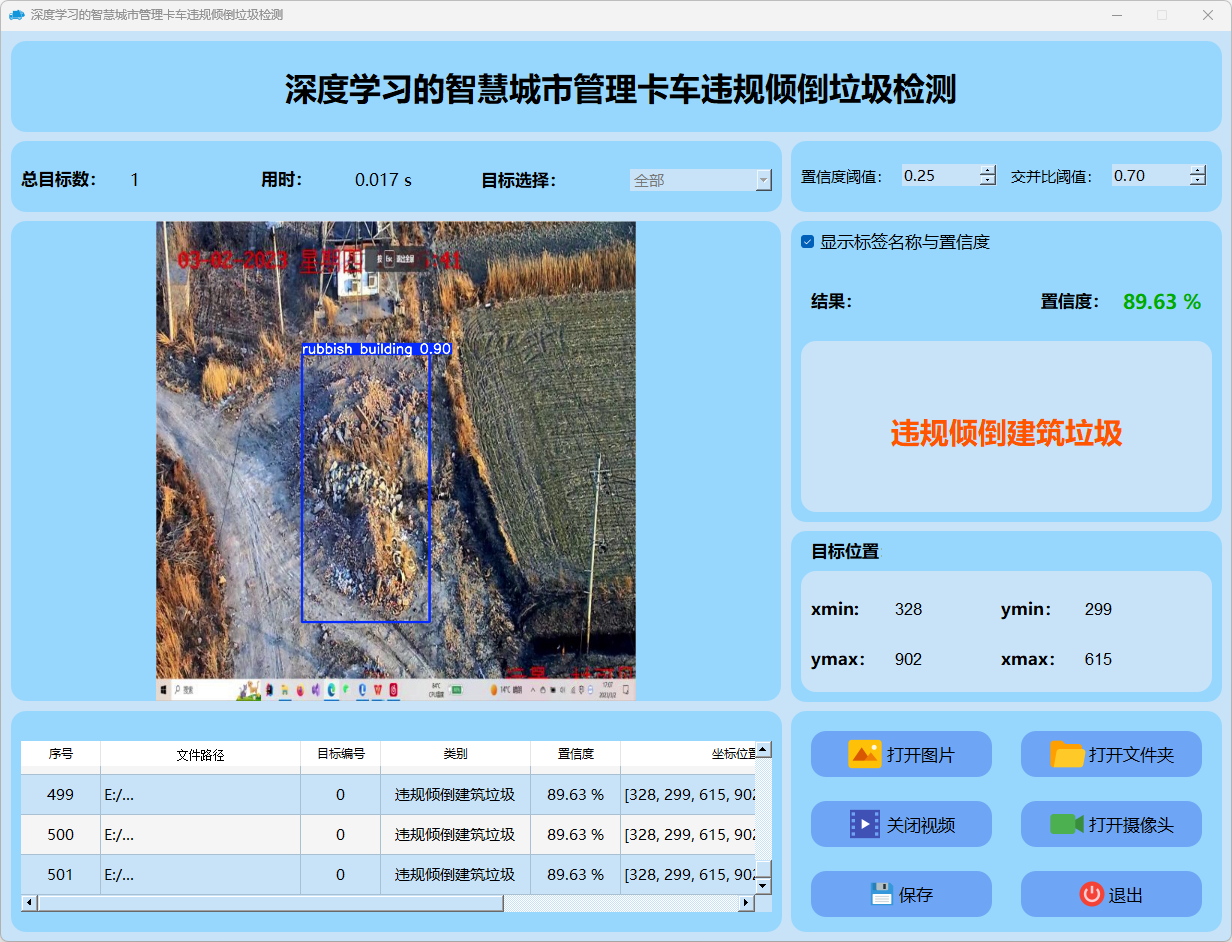Click the table's vertical scrollbar down arrow
The width and height of the screenshot is (1232, 942).
pos(763,885)
